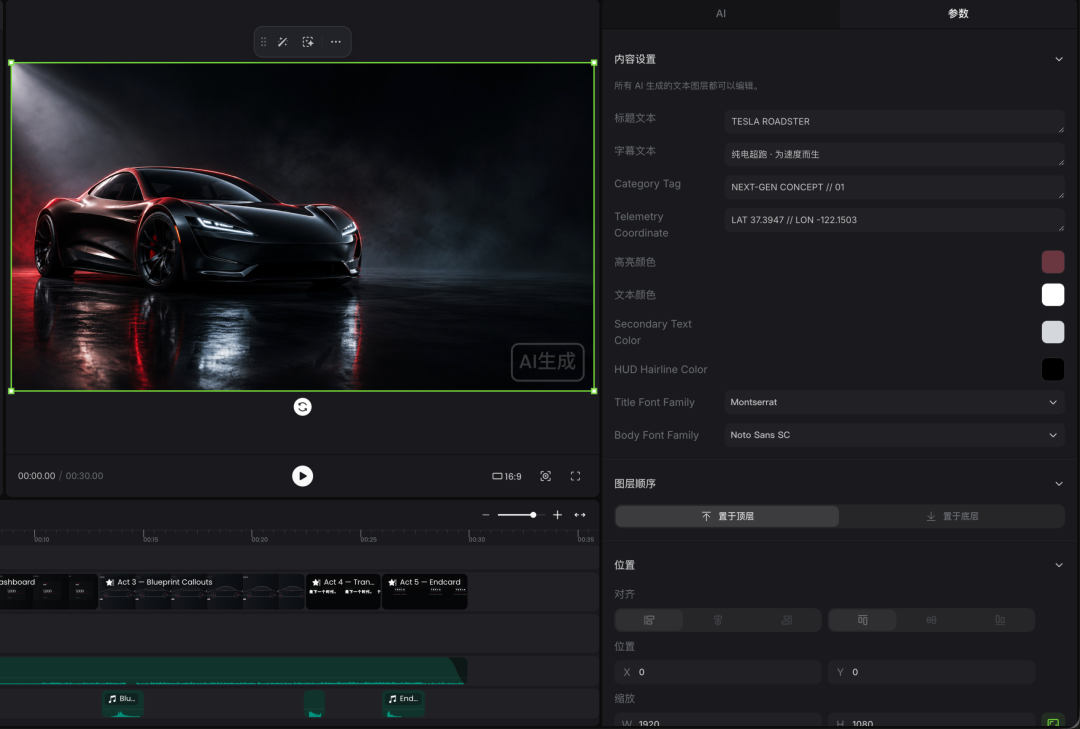Collapse the 图层顺序 section

click(x=1059, y=484)
